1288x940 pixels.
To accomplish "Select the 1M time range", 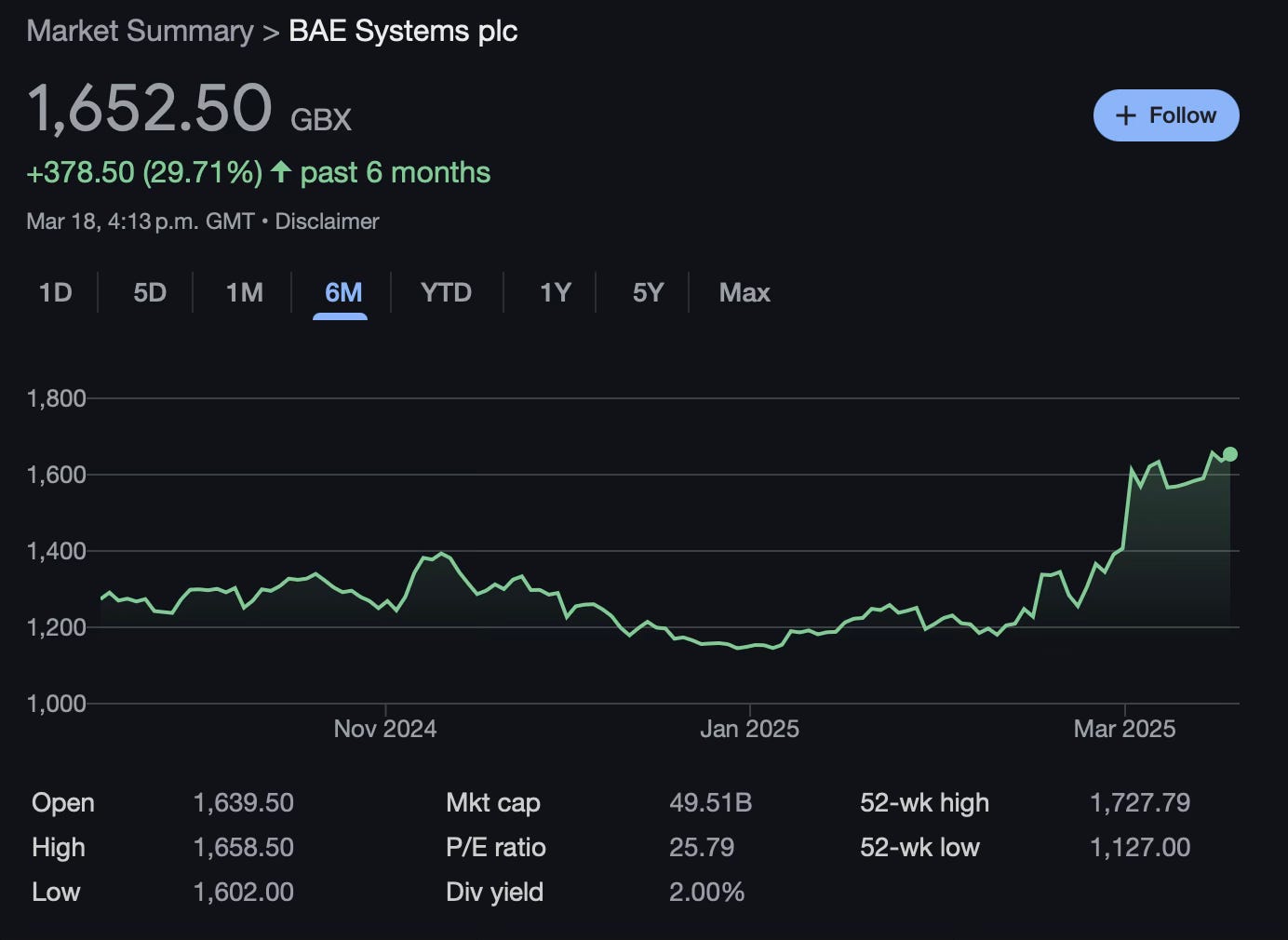I will coord(245,293).
